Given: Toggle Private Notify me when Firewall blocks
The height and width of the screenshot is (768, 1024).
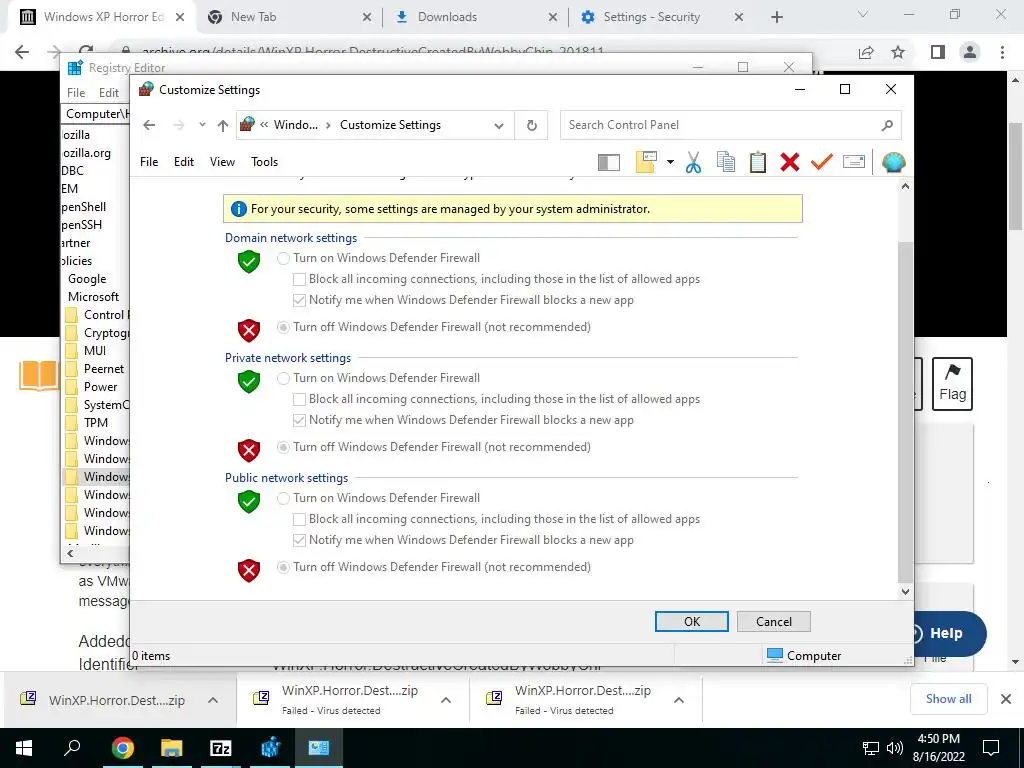Looking at the screenshot, I should coord(299,420).
